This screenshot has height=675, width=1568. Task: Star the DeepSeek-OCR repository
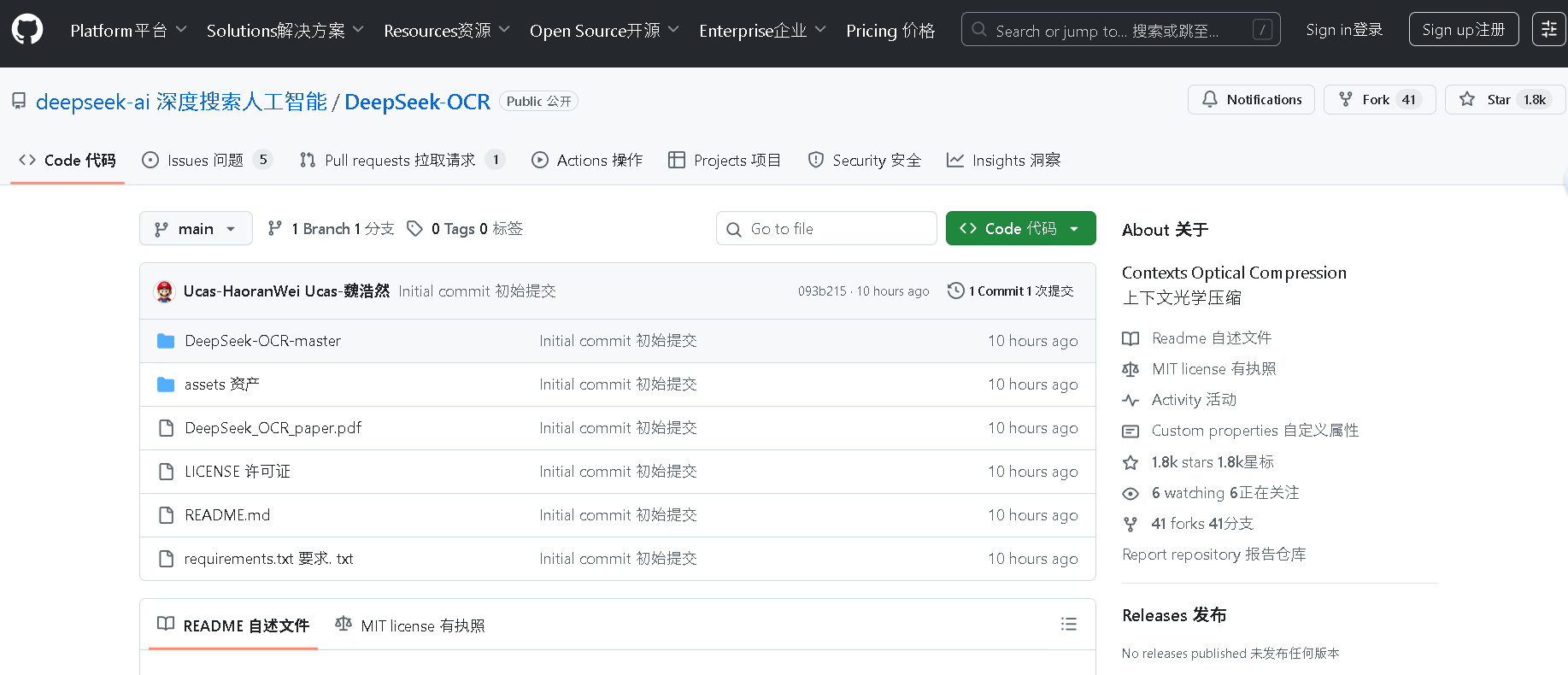(x=1506, y=100)
